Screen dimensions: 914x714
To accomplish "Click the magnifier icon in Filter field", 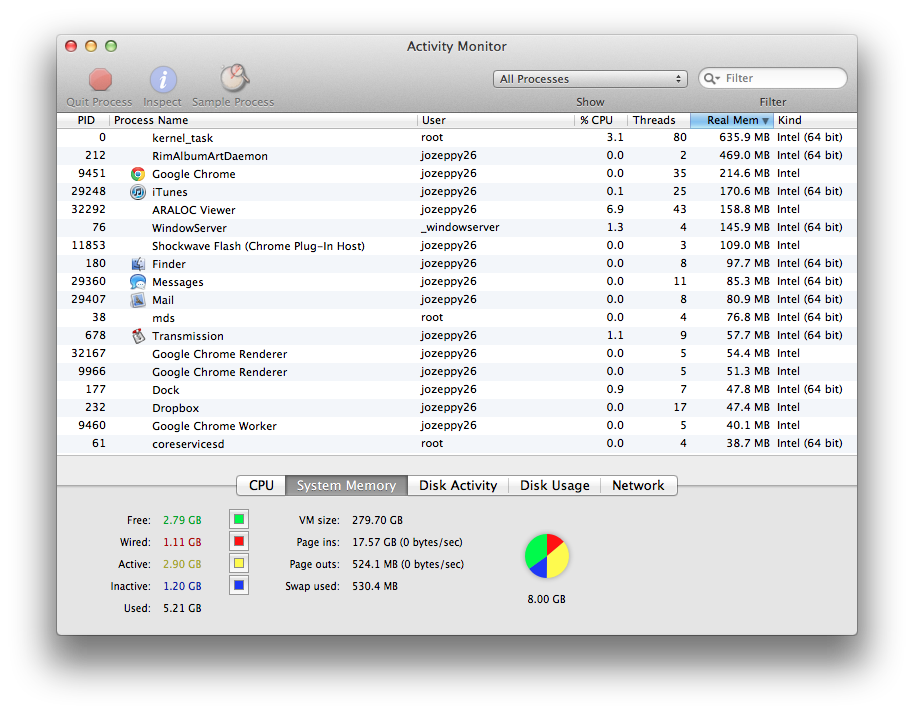I will coord(711,78).
